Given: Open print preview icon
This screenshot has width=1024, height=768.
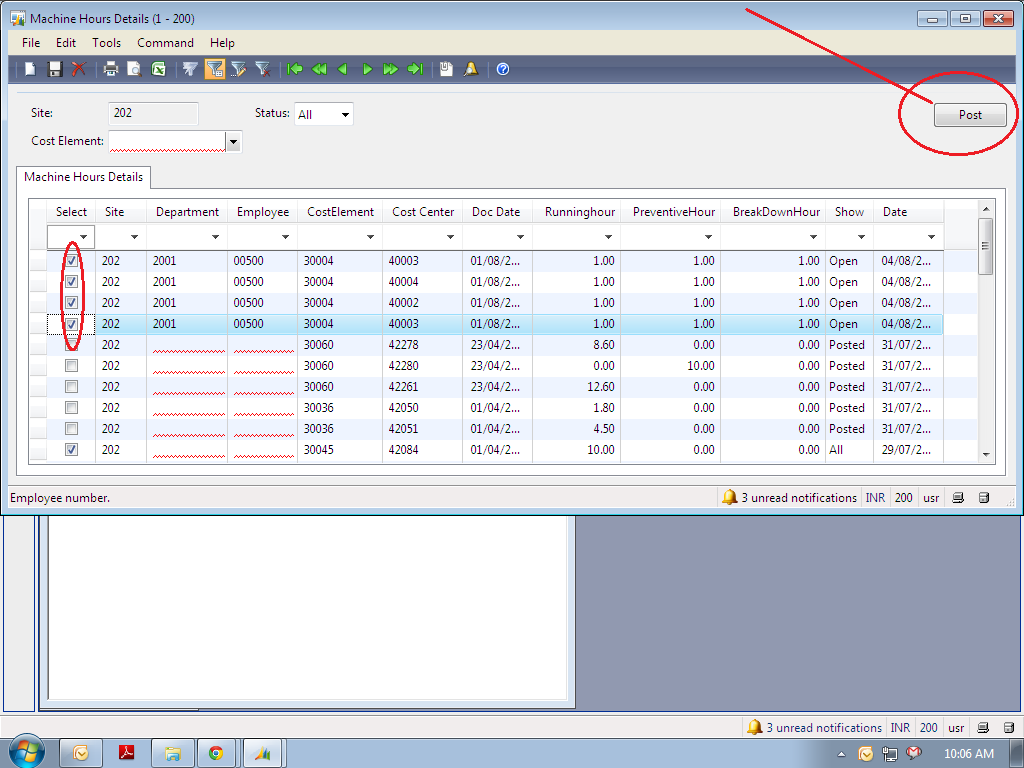Looking at the screenshot, I should click(x=134, y=69).
